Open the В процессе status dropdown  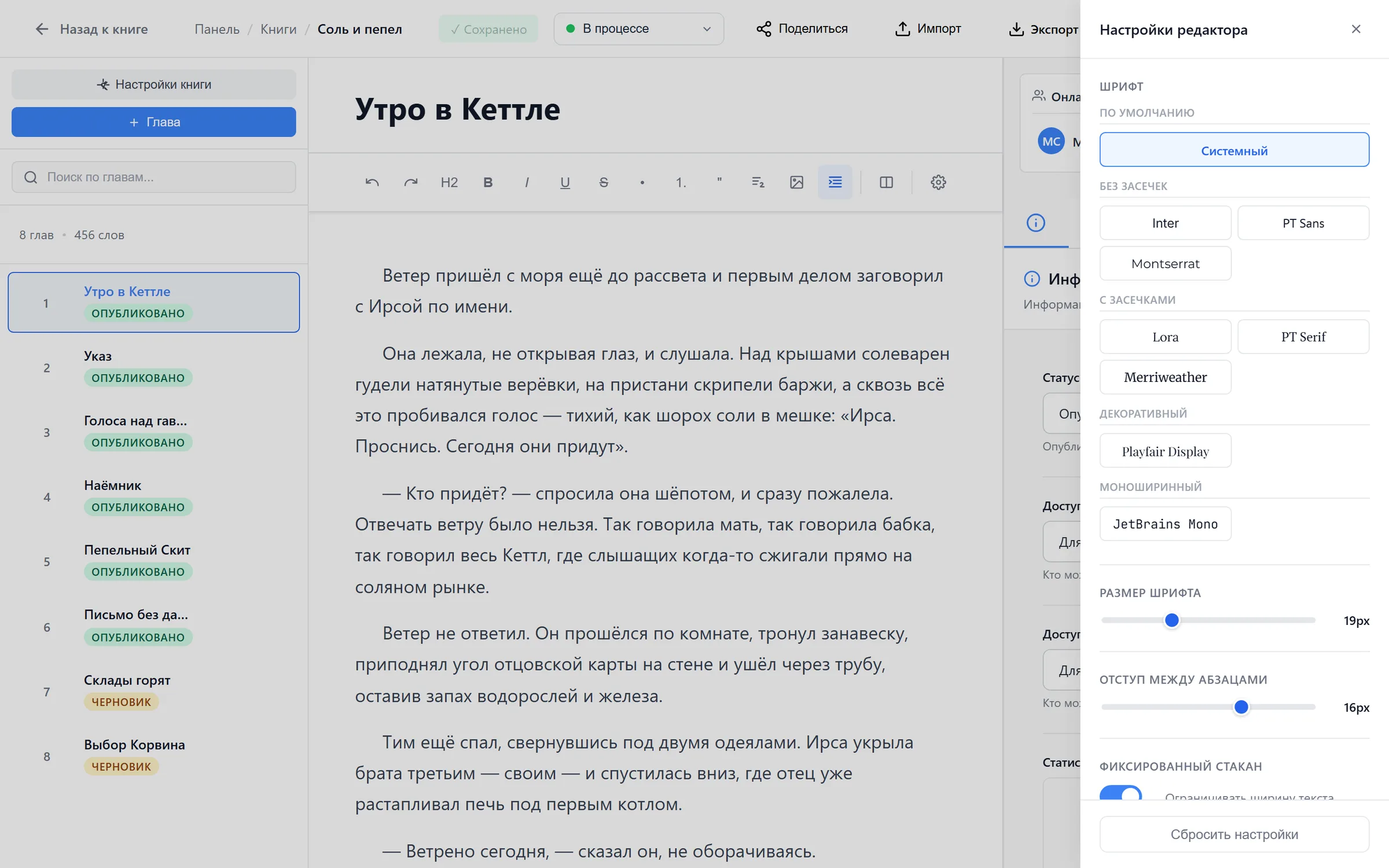[638, 29]
